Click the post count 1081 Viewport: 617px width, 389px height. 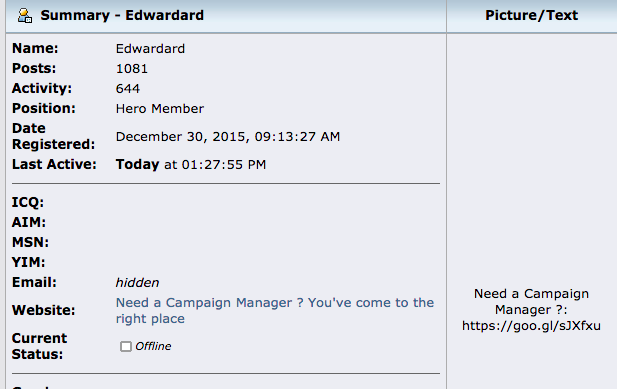pos(131,69)
